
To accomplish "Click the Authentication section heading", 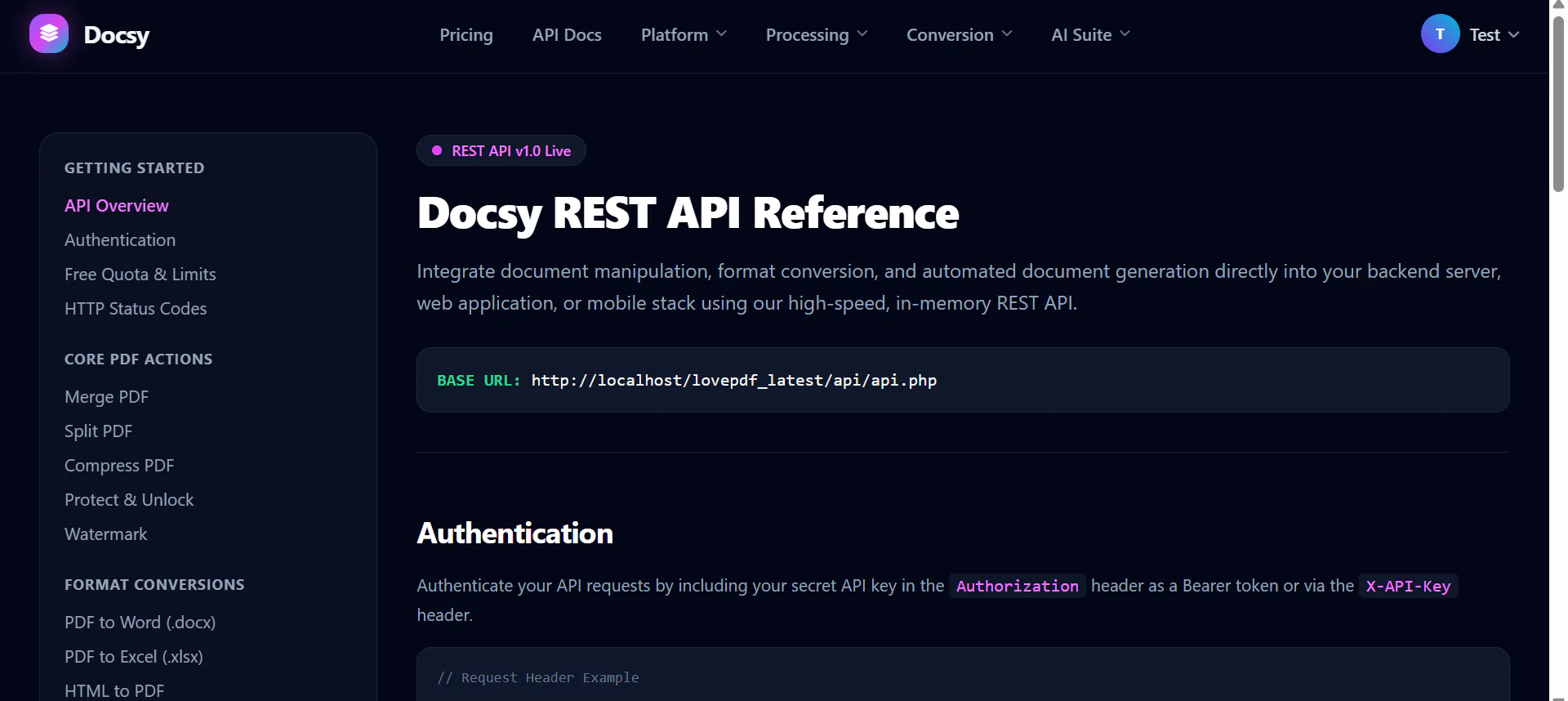I will (x=514, y=534).
